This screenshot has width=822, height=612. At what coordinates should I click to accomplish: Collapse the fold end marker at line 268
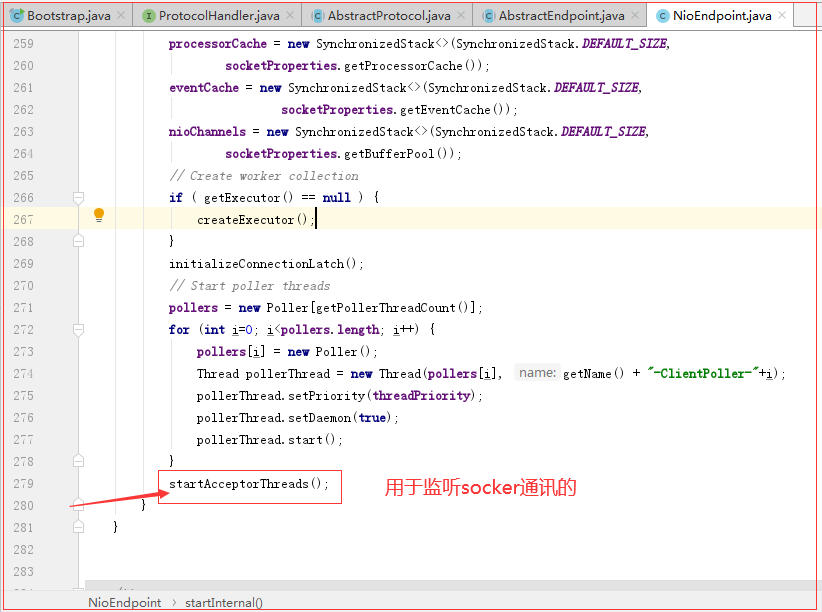coord(78,241)
